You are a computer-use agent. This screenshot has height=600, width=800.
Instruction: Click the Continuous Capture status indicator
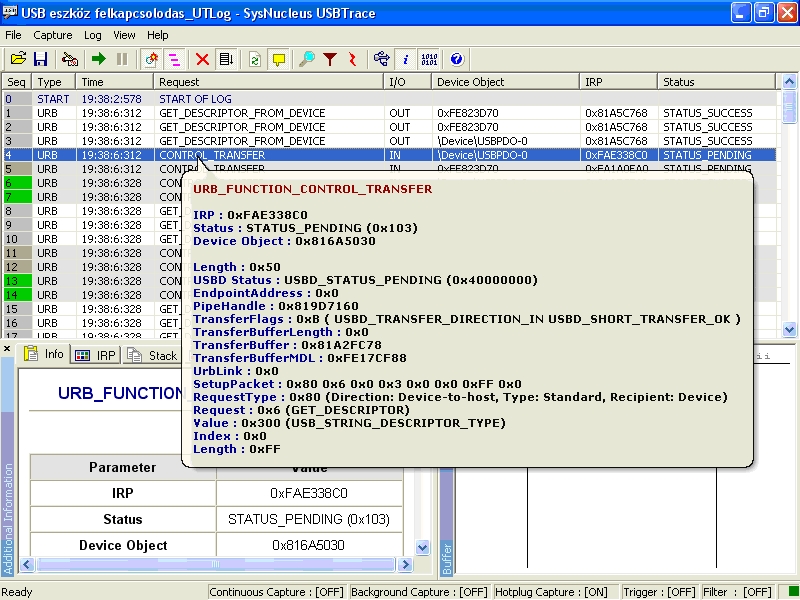click(x=278, y=592)
